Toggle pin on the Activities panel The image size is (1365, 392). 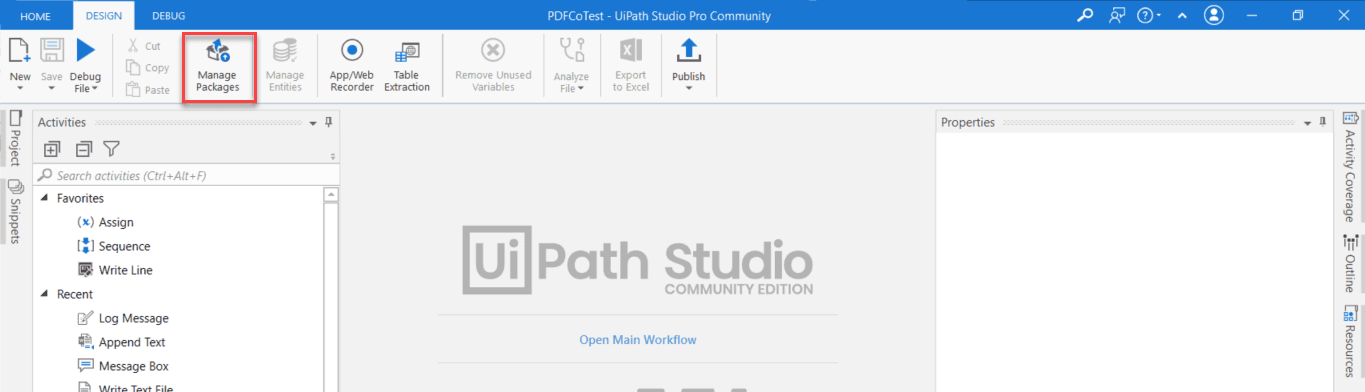329,122
